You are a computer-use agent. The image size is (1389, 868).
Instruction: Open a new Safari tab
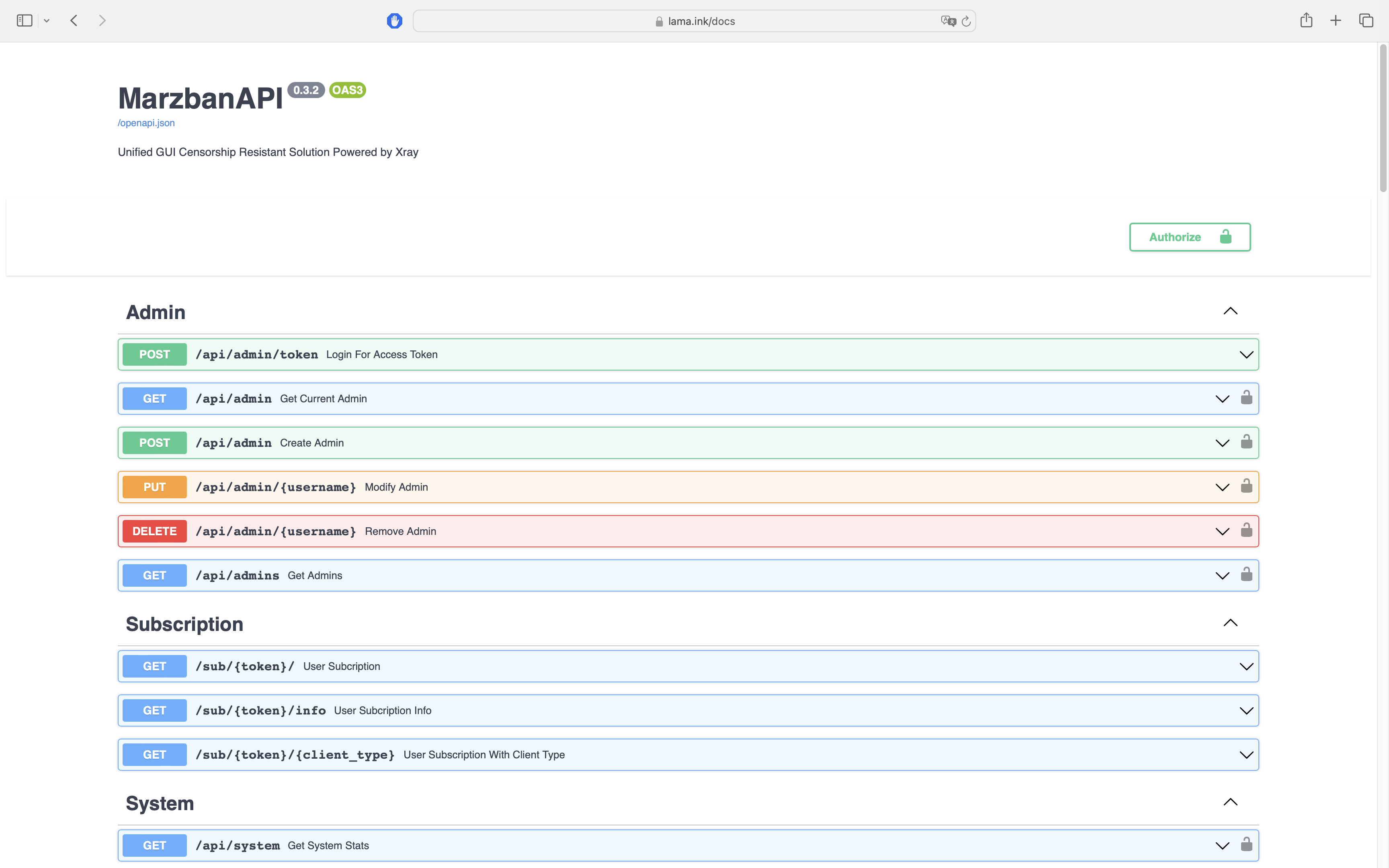click(1336, 20)
